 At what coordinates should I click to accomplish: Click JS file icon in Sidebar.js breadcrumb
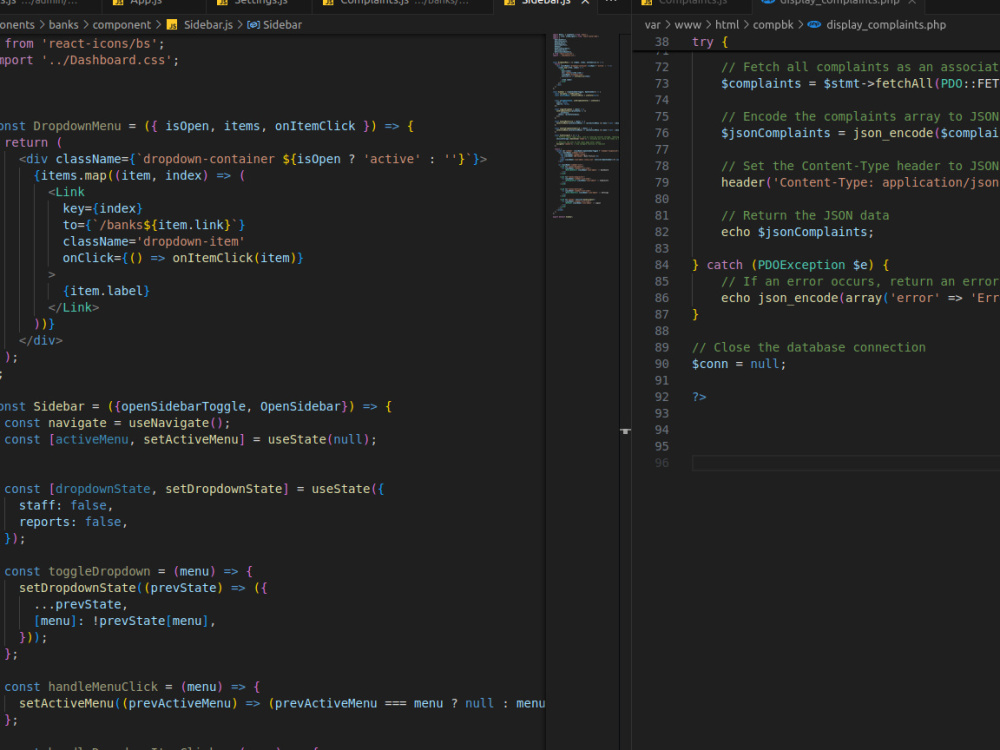[172, 25]
